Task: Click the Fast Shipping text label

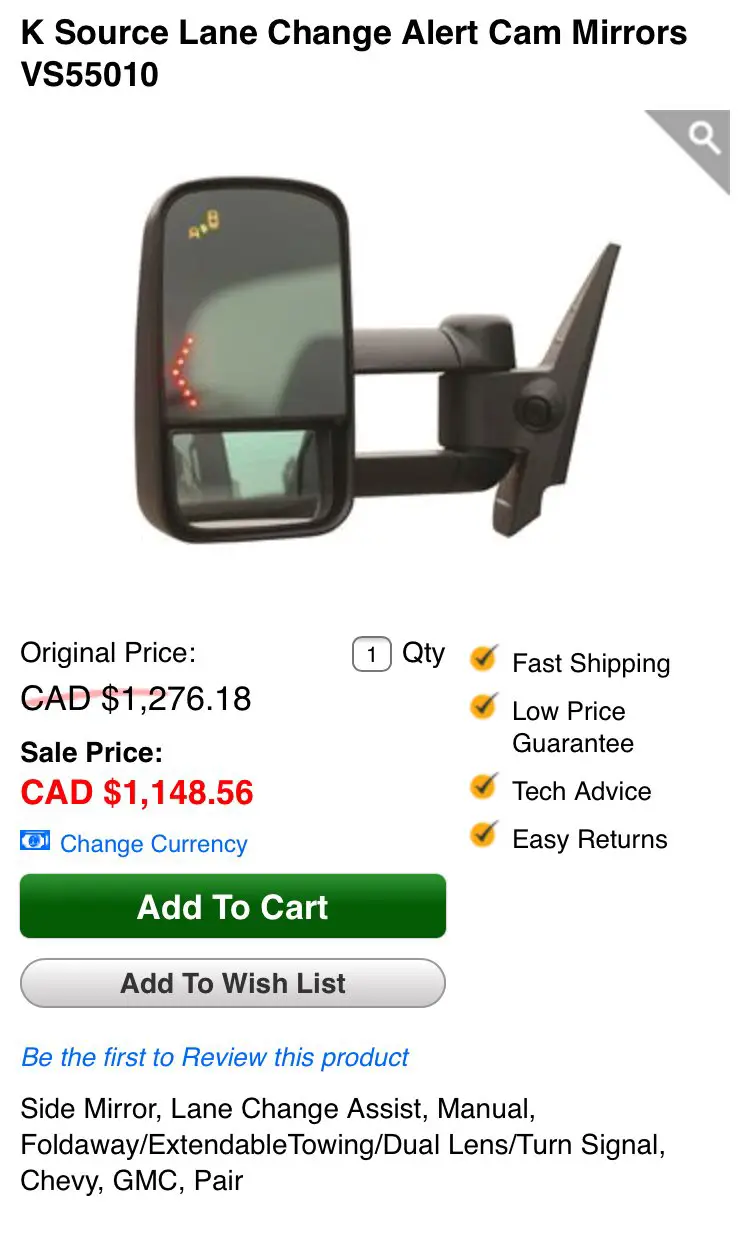Action: [591, 663]
